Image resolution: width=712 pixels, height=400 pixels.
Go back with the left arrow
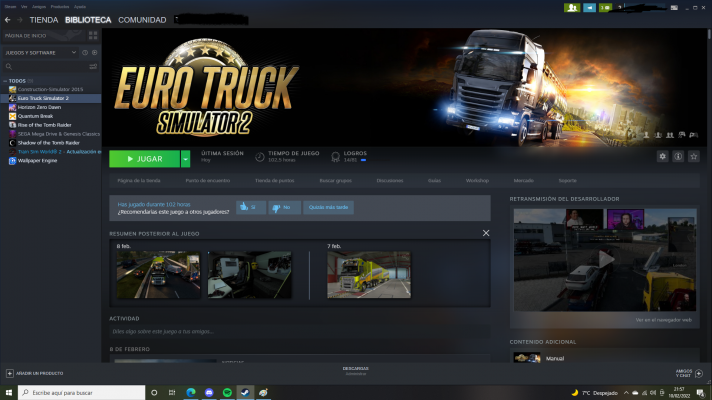(x=6, y=19)
